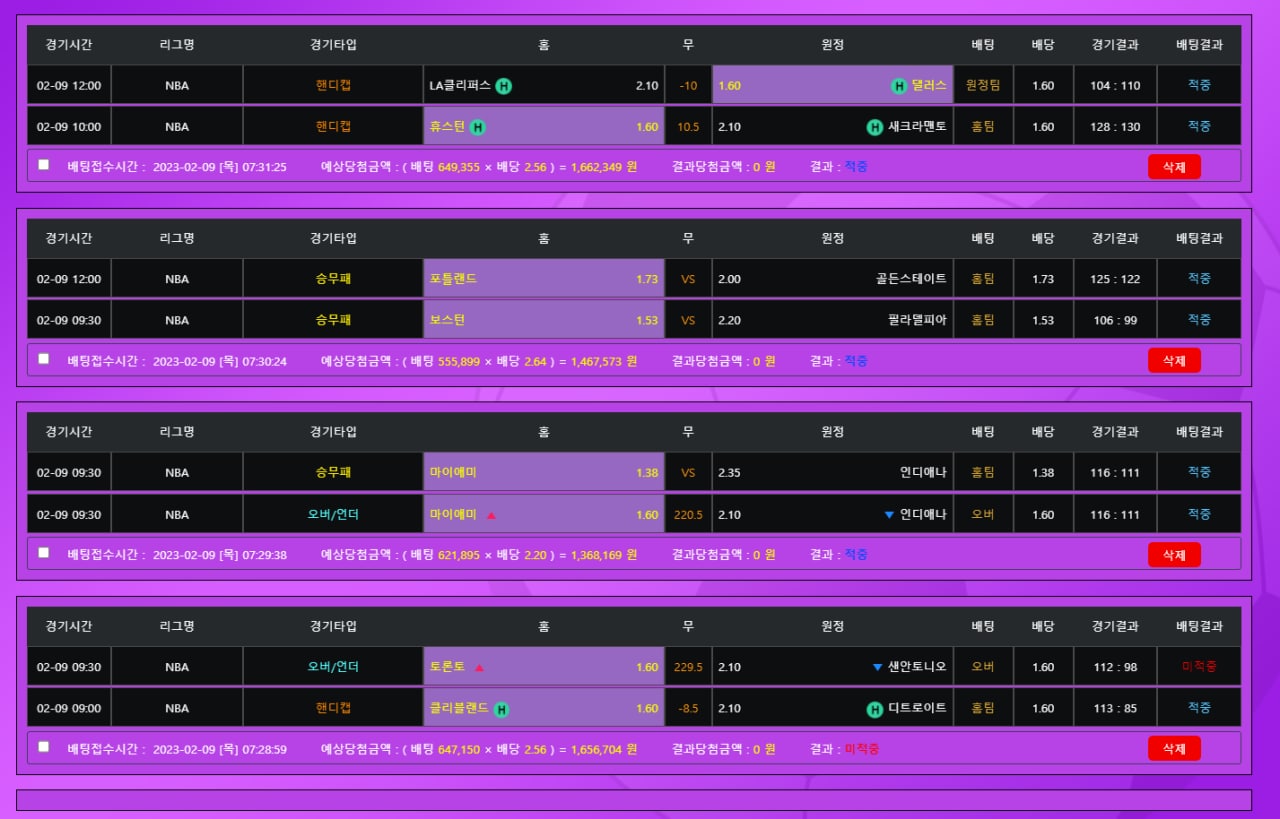Screen dimensions: 1280x819
Task: Click the green H icon beside LA클리퍼스
Action: [x=504, y=86]
